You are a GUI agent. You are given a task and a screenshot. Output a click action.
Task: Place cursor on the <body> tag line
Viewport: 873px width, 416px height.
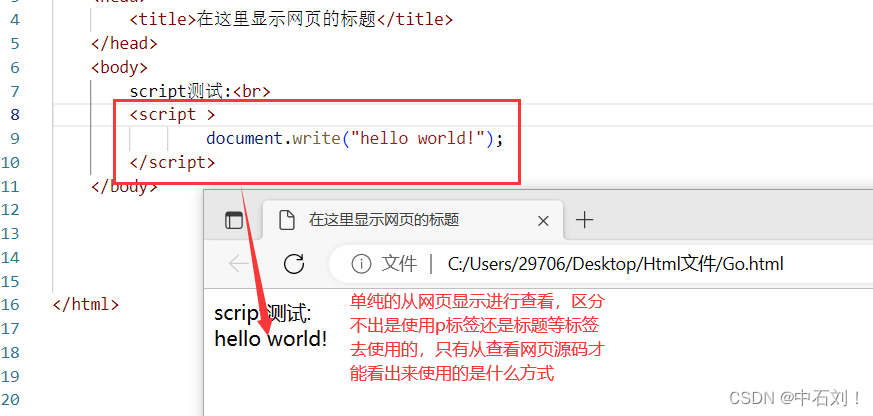(119, 67)
